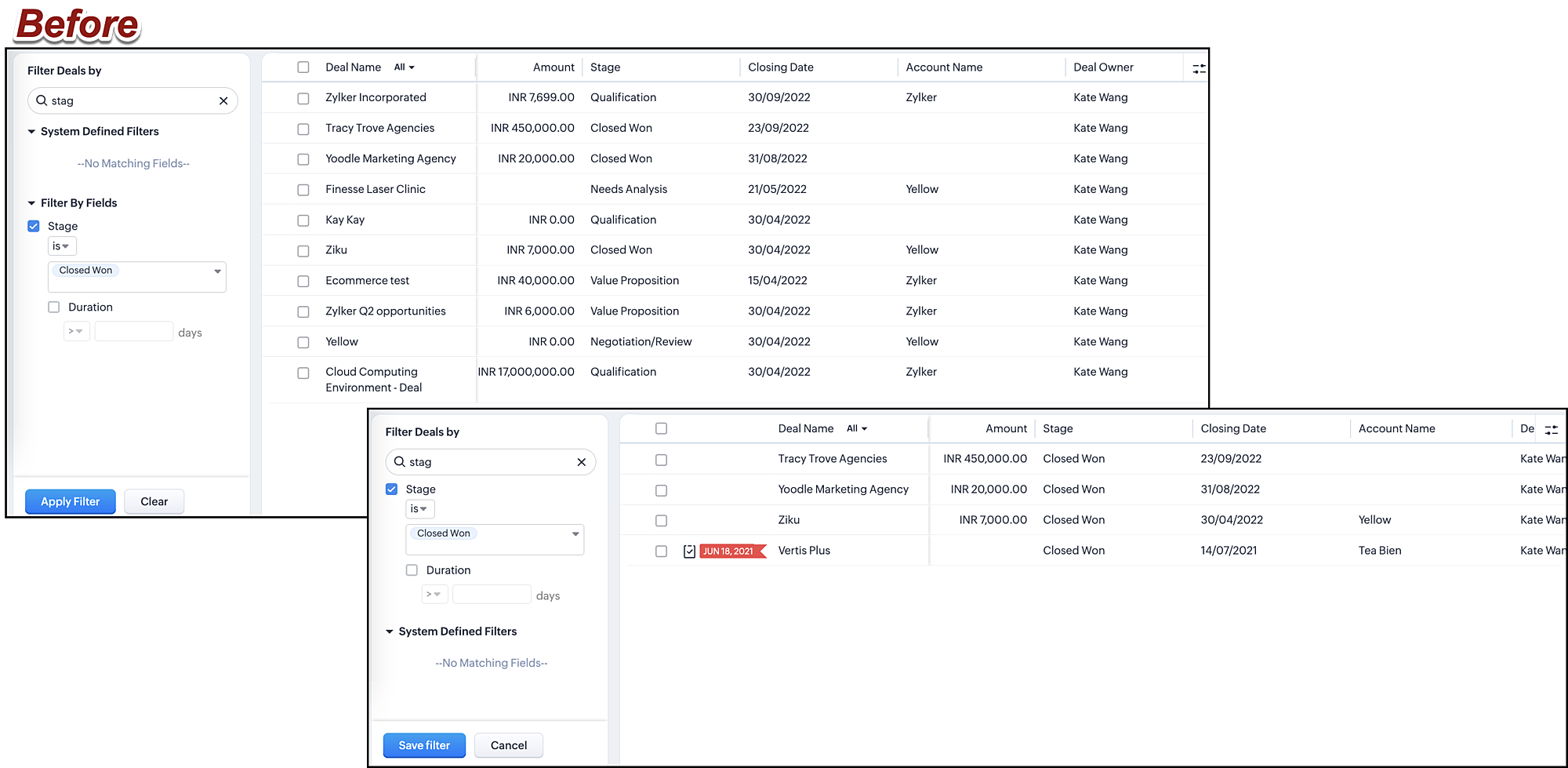Collapse System Defined Filters in top panel
The image size is (1568, 768).
[32, 132]
